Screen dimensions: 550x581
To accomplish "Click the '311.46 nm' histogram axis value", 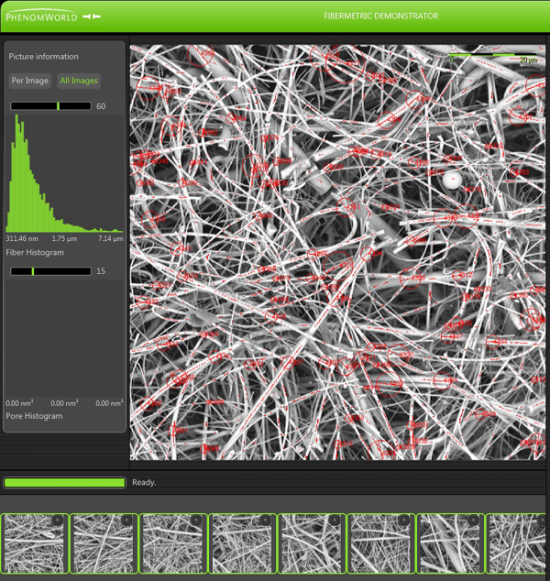I will [22, 239].
